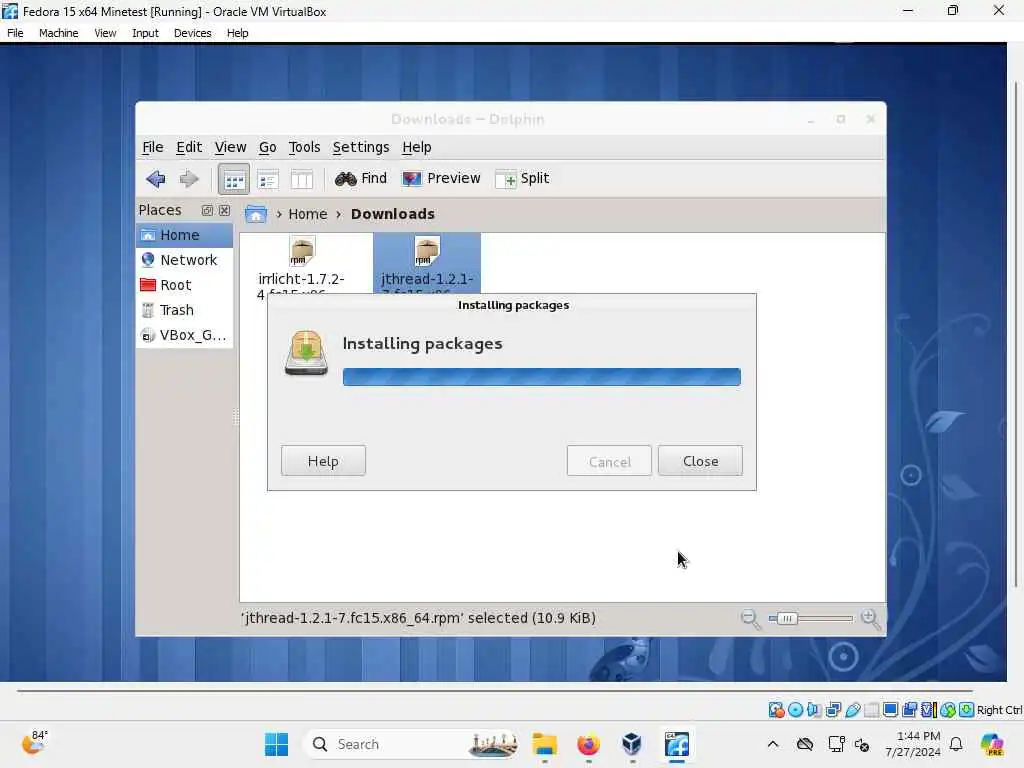Click the icon size zoom slider handle
The height and width of the screenshot is (768, 1024).
pyautogui.click(x=786, y=618)
